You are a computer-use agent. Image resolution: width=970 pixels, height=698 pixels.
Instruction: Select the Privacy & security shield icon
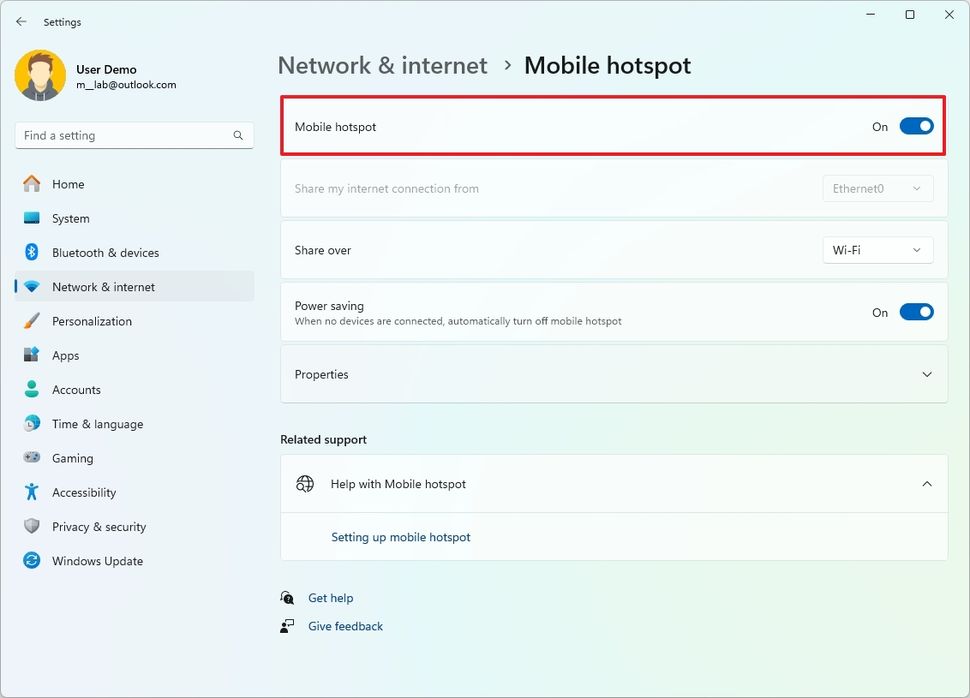[x=32, y=526]
